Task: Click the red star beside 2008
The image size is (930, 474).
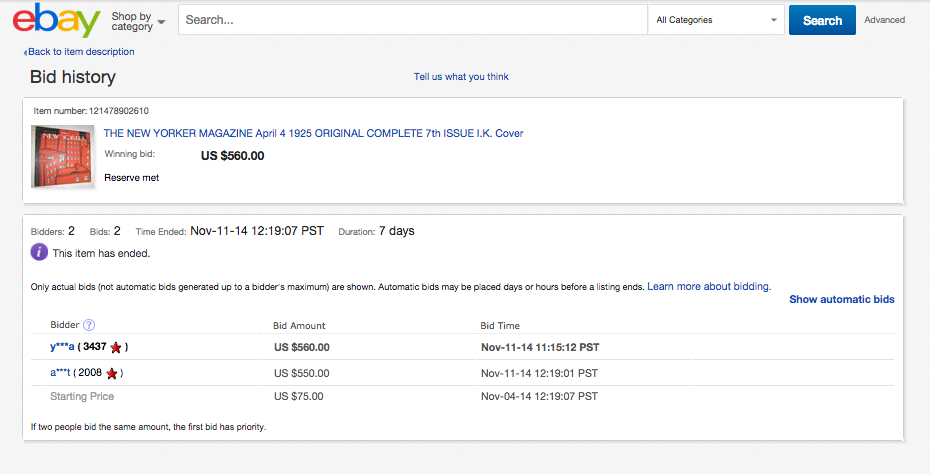Action: pos(112,374)
